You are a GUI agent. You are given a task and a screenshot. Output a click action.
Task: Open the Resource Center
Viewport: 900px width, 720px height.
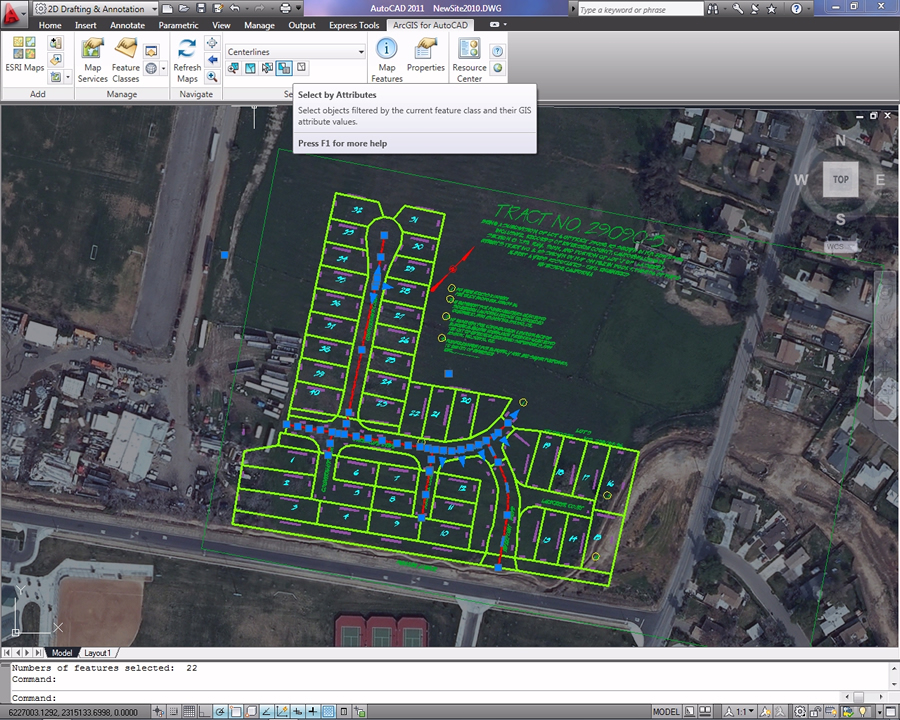point(469,60)
